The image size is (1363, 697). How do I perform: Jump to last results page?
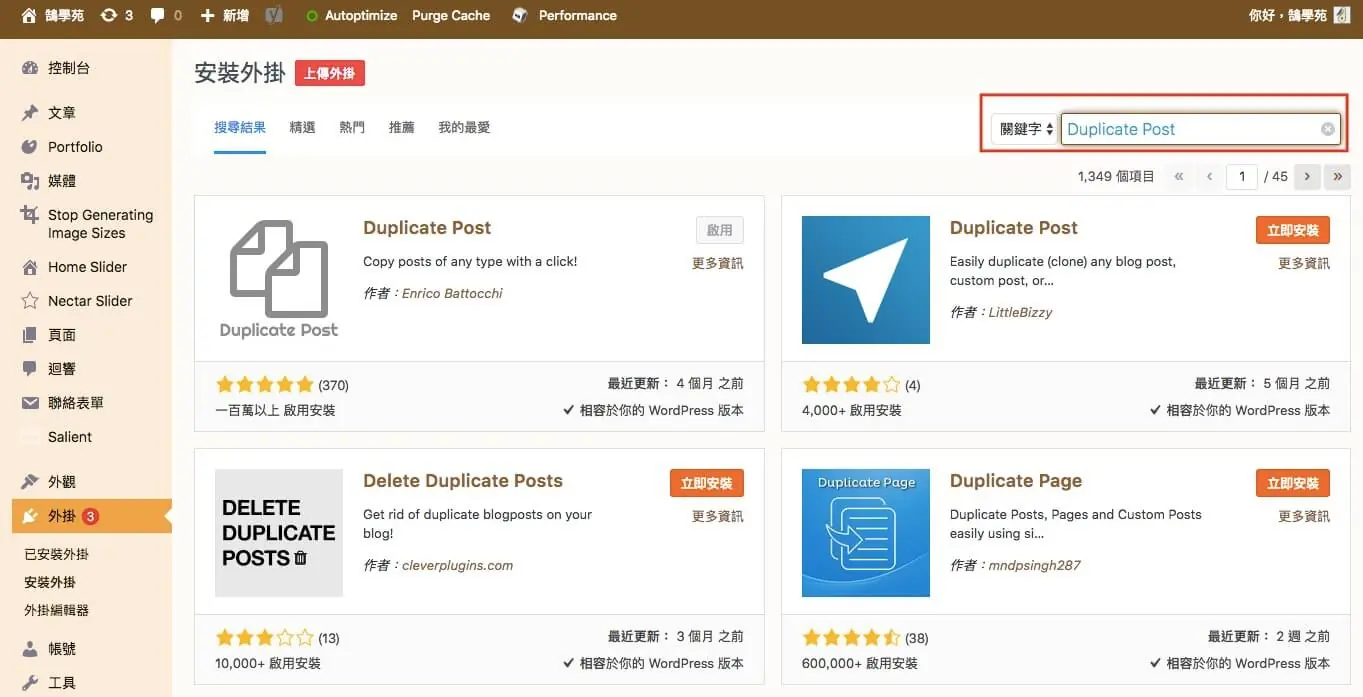coord(1338,176)
